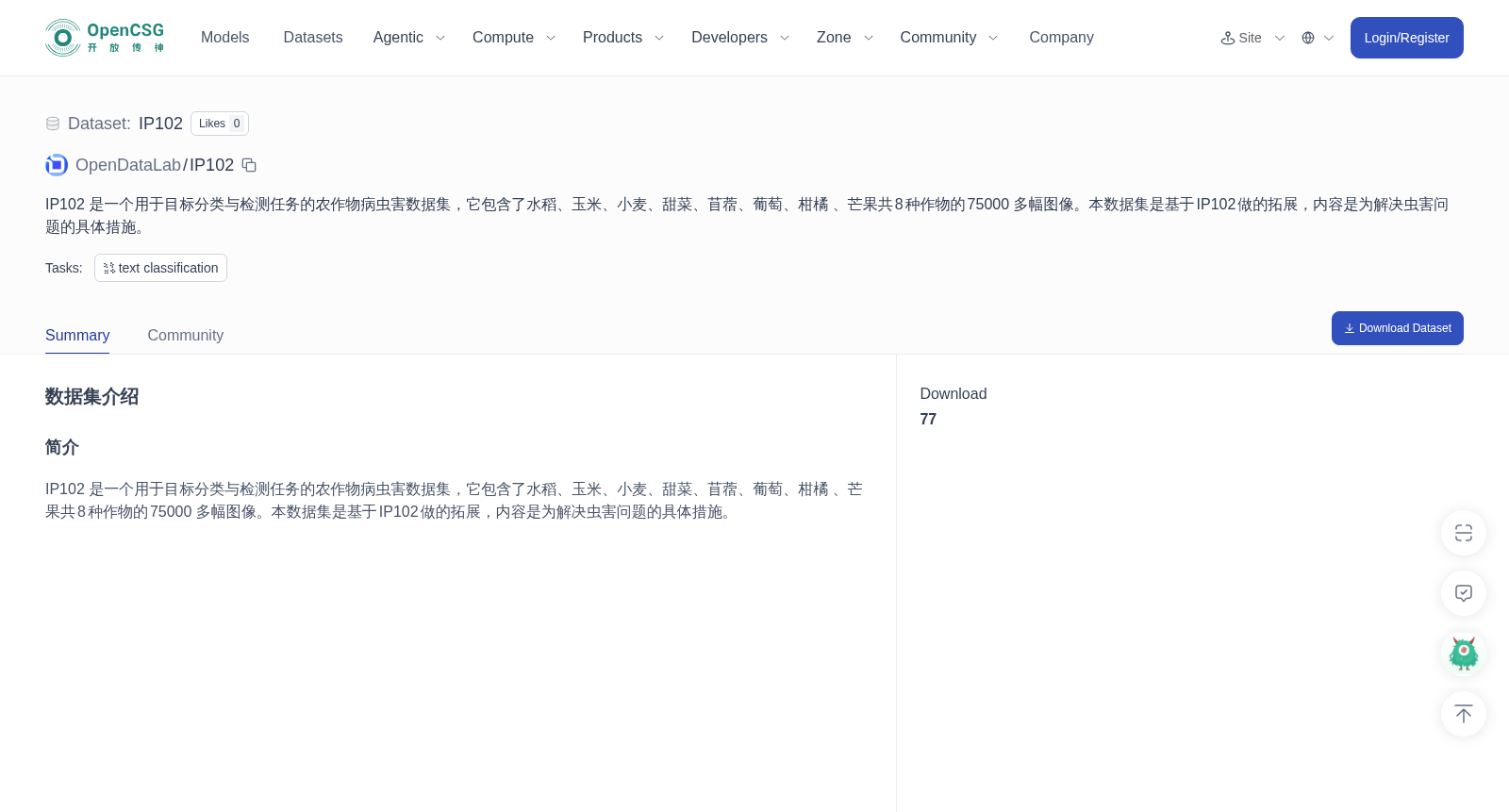Screen dimensions: 1509x812
Task: Expand the Products menu
Action: (623, 38)
